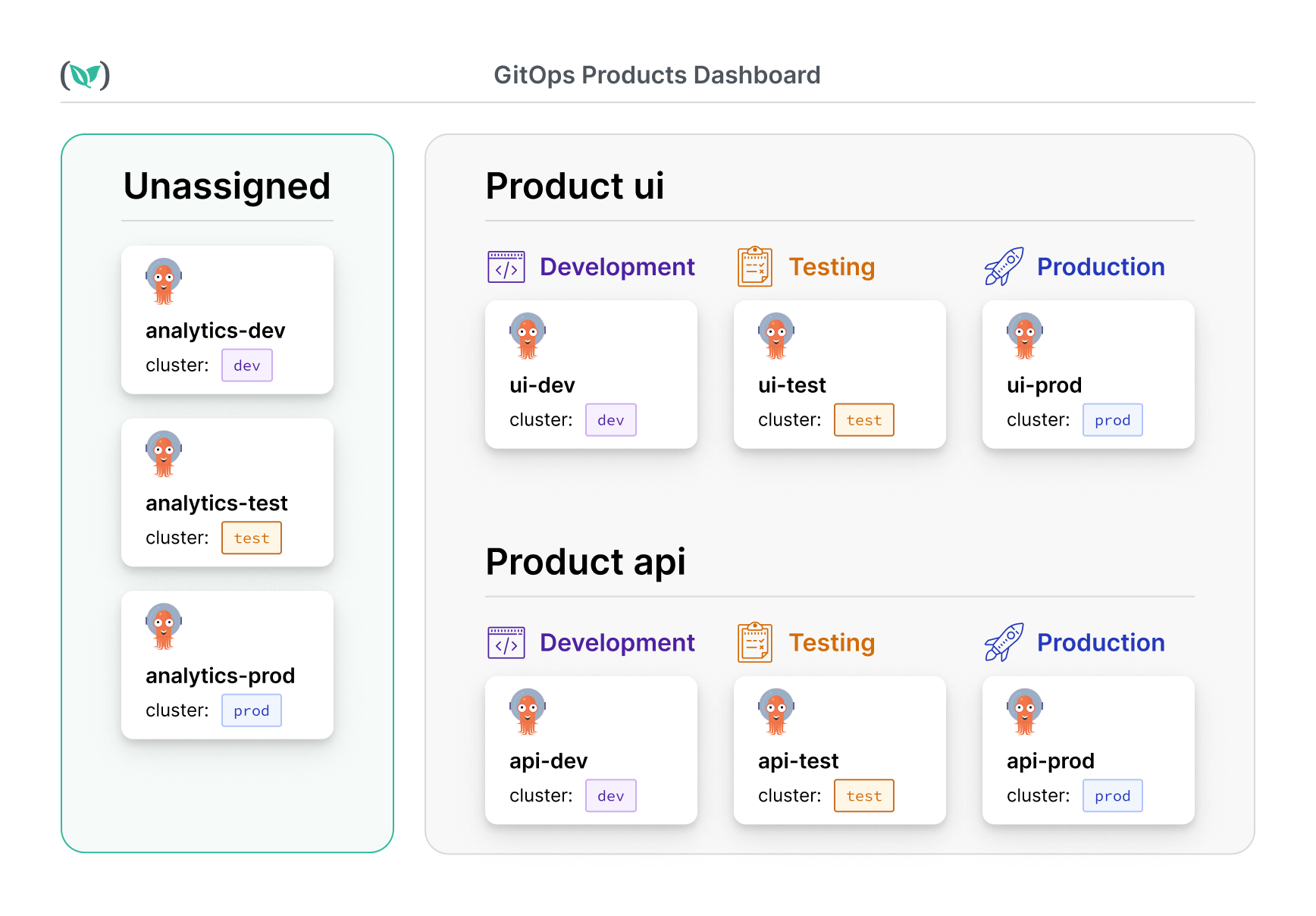Click the Argo octopus icon on api-test card
1316x916 pixels.
tap(776, 712)
